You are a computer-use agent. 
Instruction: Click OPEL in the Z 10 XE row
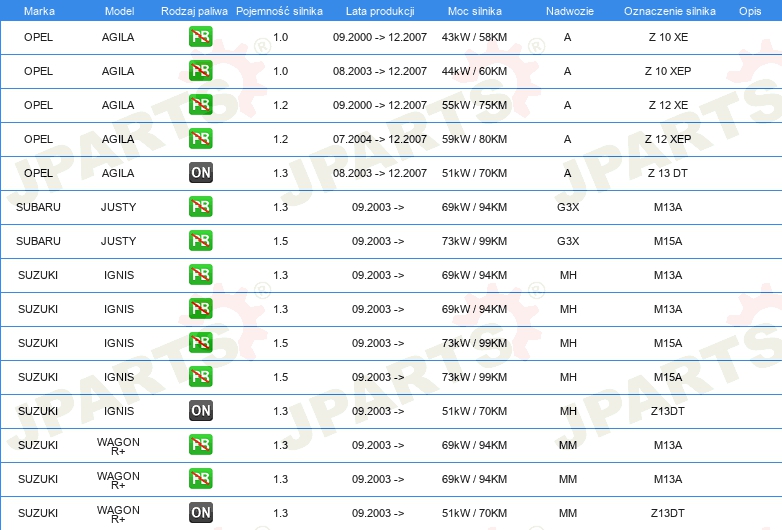point(38,37)
